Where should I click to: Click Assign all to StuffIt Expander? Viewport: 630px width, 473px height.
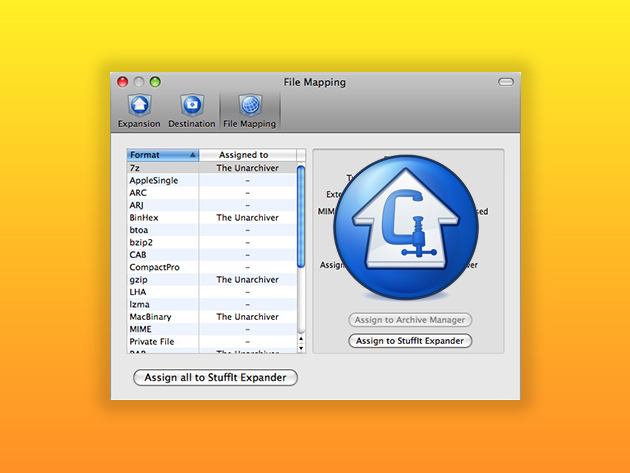click(x=215, y=378)
